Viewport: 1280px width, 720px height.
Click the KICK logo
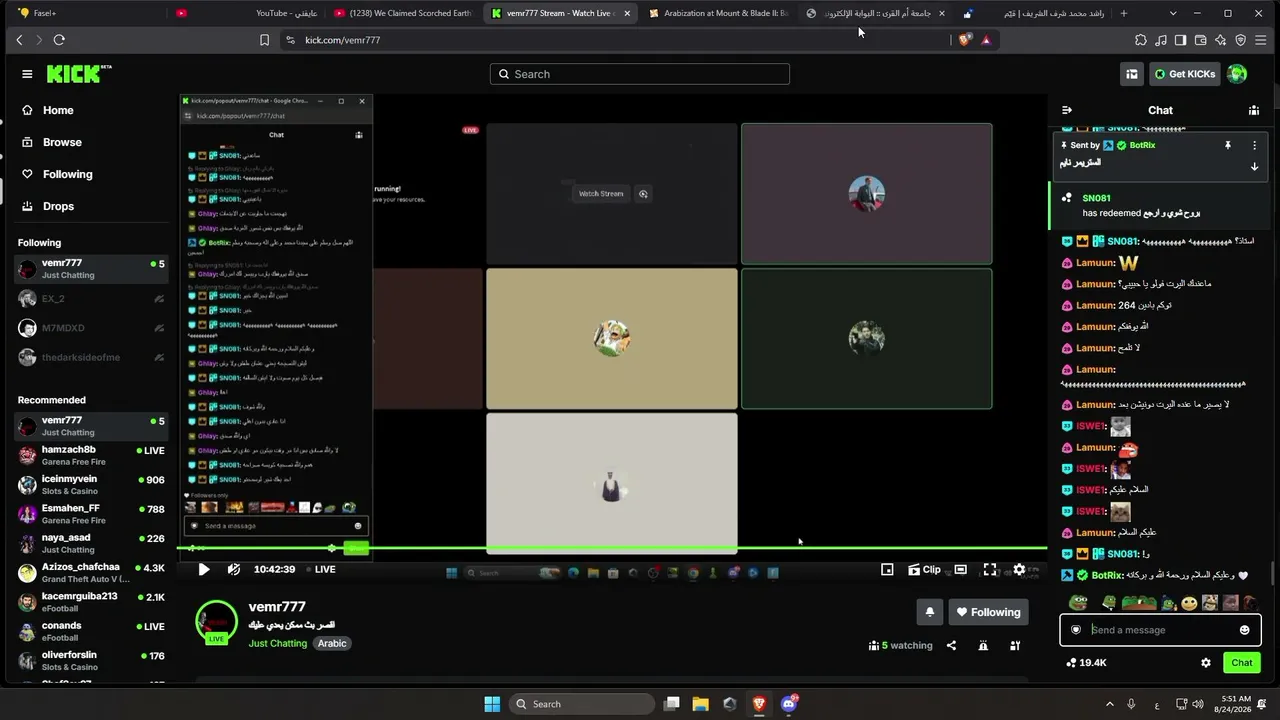point(78,74)
